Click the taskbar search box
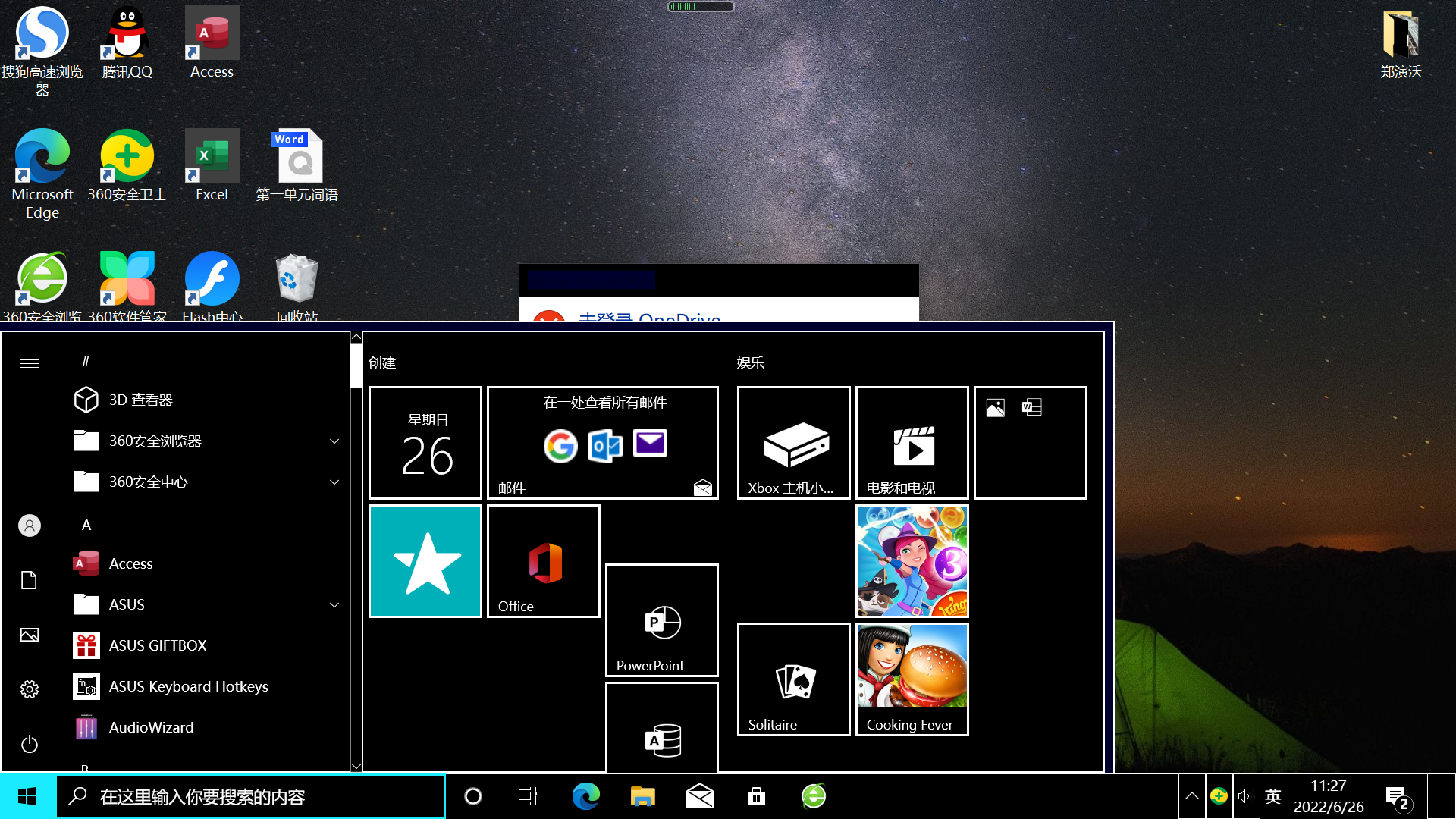Viewport: 1456px width, 819px height. tap(250, 796)
